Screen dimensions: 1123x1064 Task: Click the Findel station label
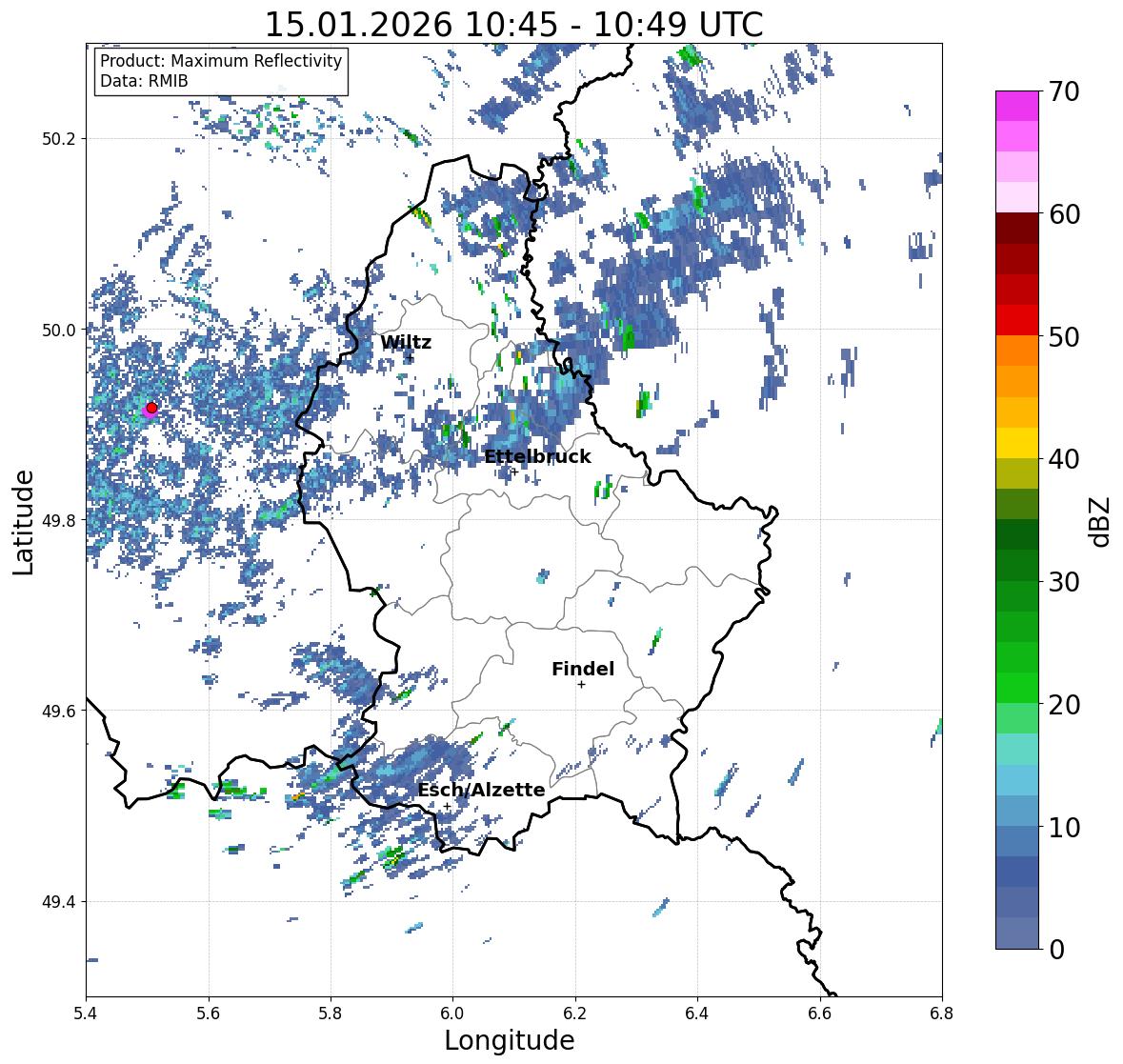coord(583,669)
